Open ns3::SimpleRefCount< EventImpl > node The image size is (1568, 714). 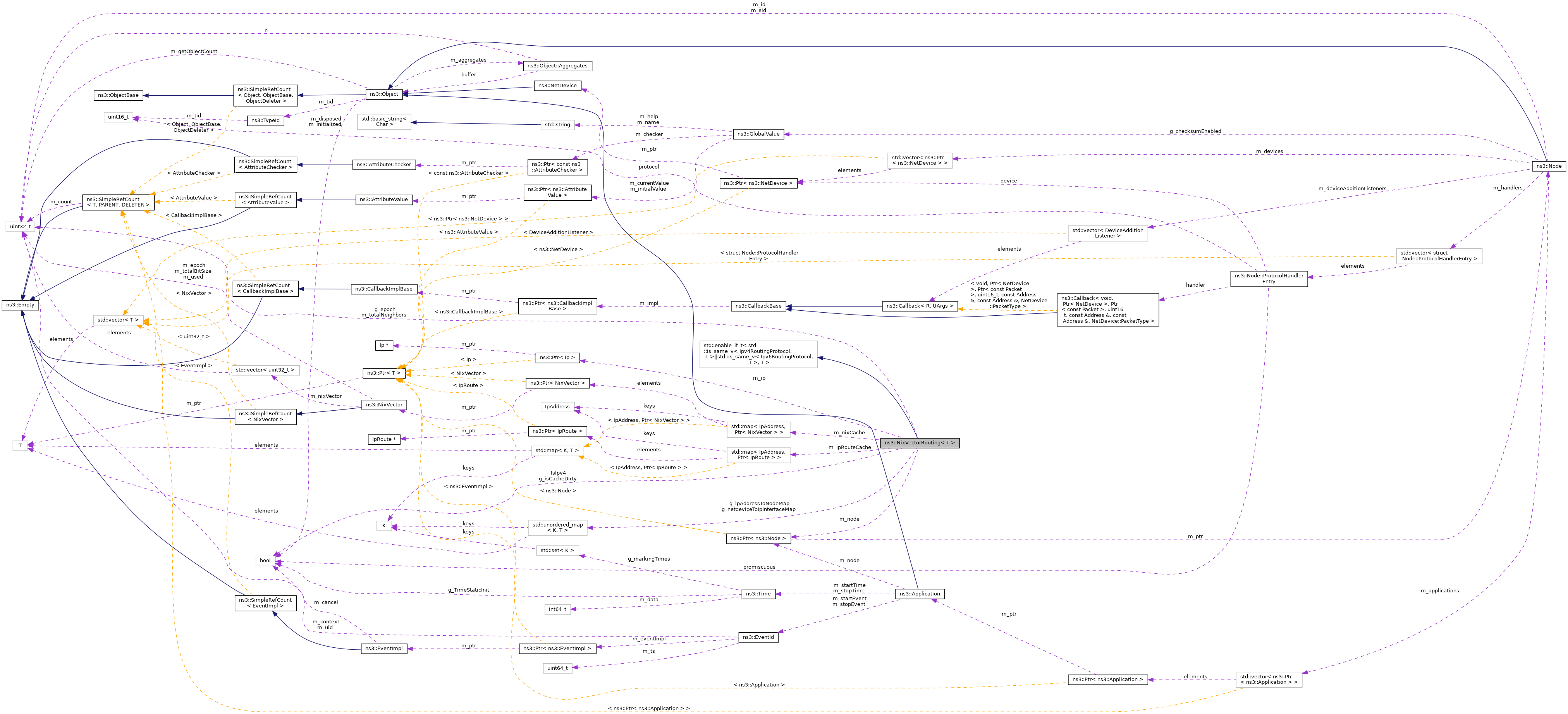pyautogui.click(x=265, y=602)
